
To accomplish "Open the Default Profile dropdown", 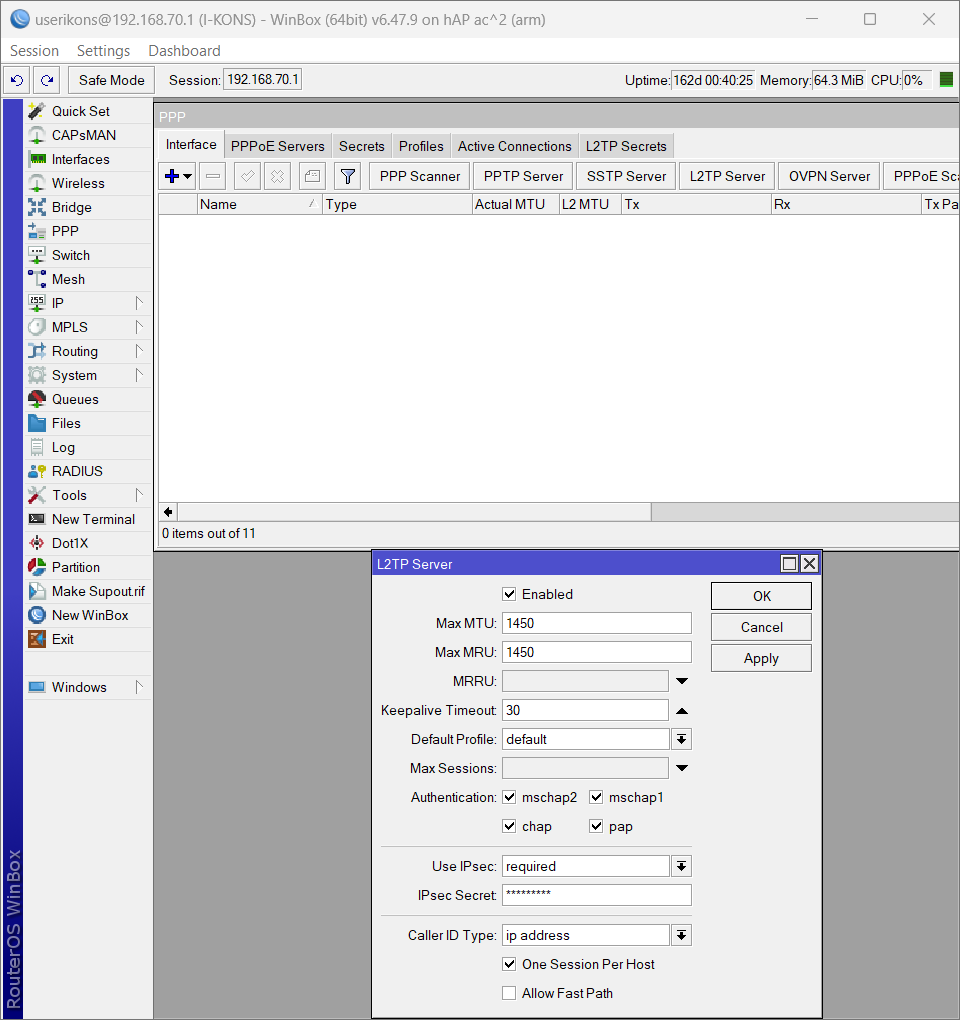I will (x=681, y=739).
